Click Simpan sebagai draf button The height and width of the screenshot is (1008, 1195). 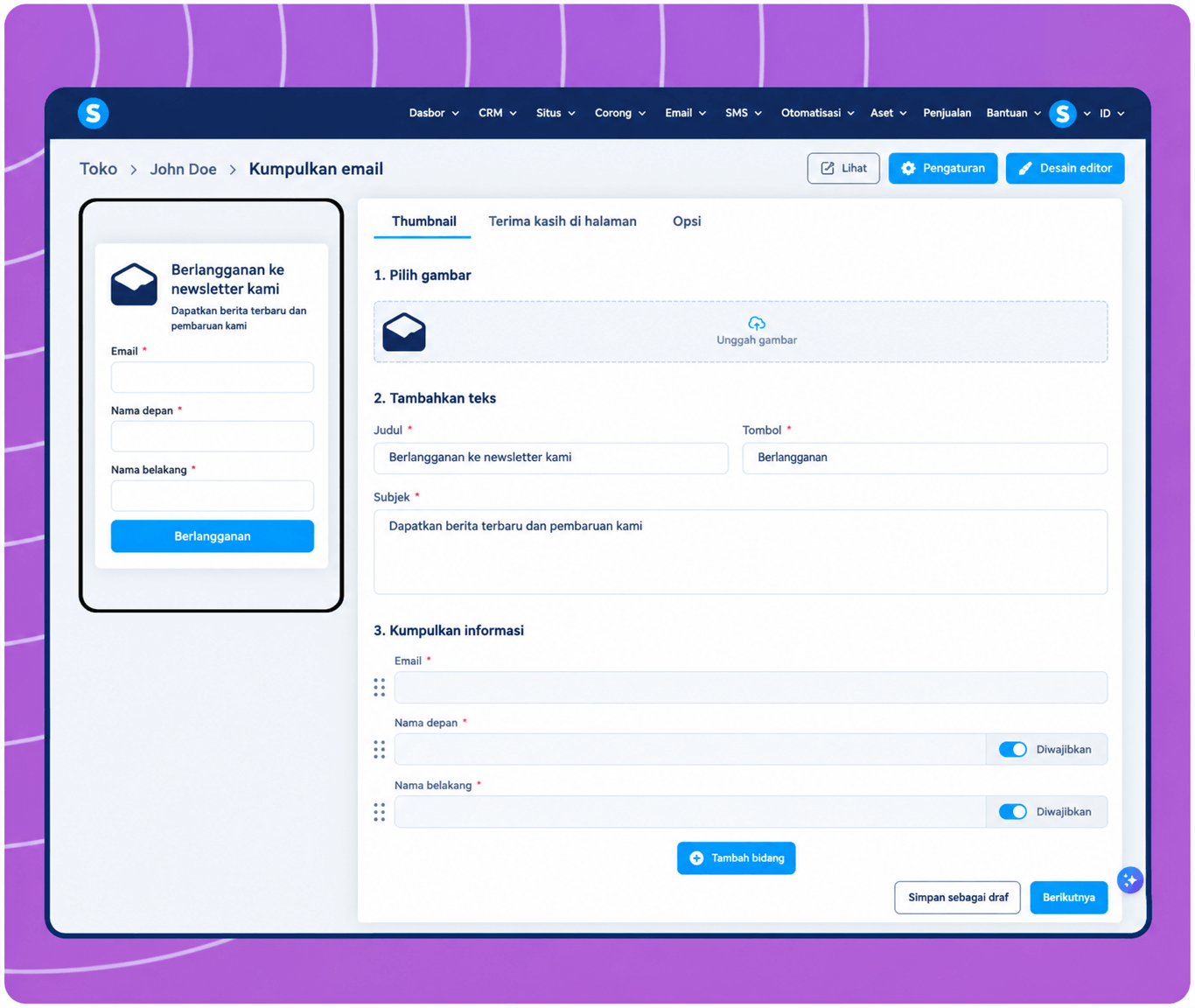pos(957,898)
